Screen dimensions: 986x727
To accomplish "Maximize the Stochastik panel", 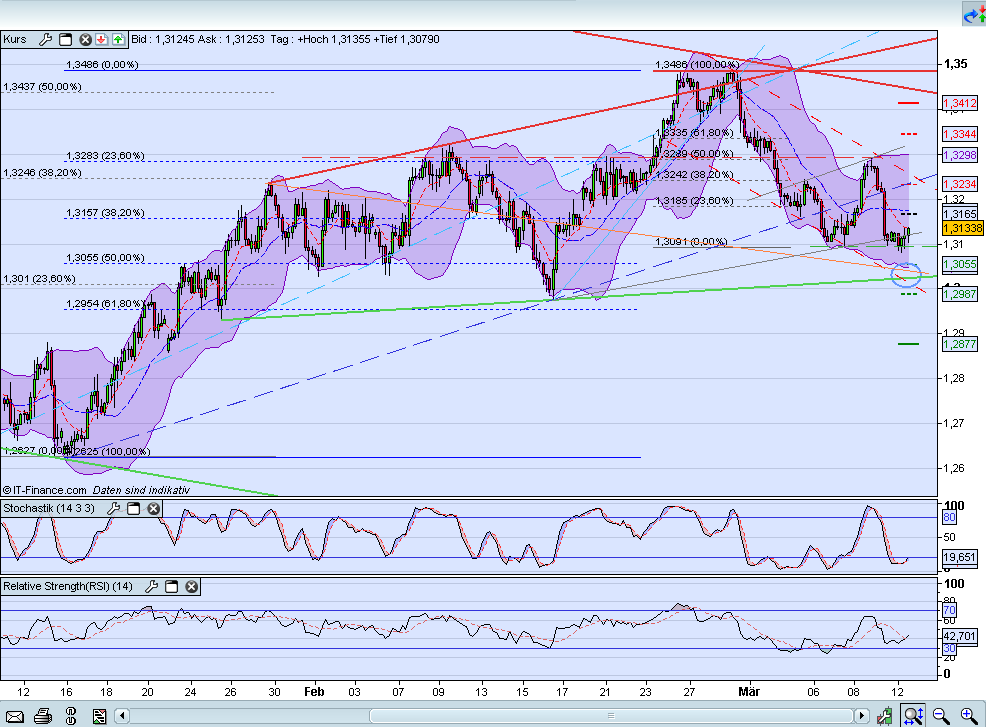I will tap(133, 508).
